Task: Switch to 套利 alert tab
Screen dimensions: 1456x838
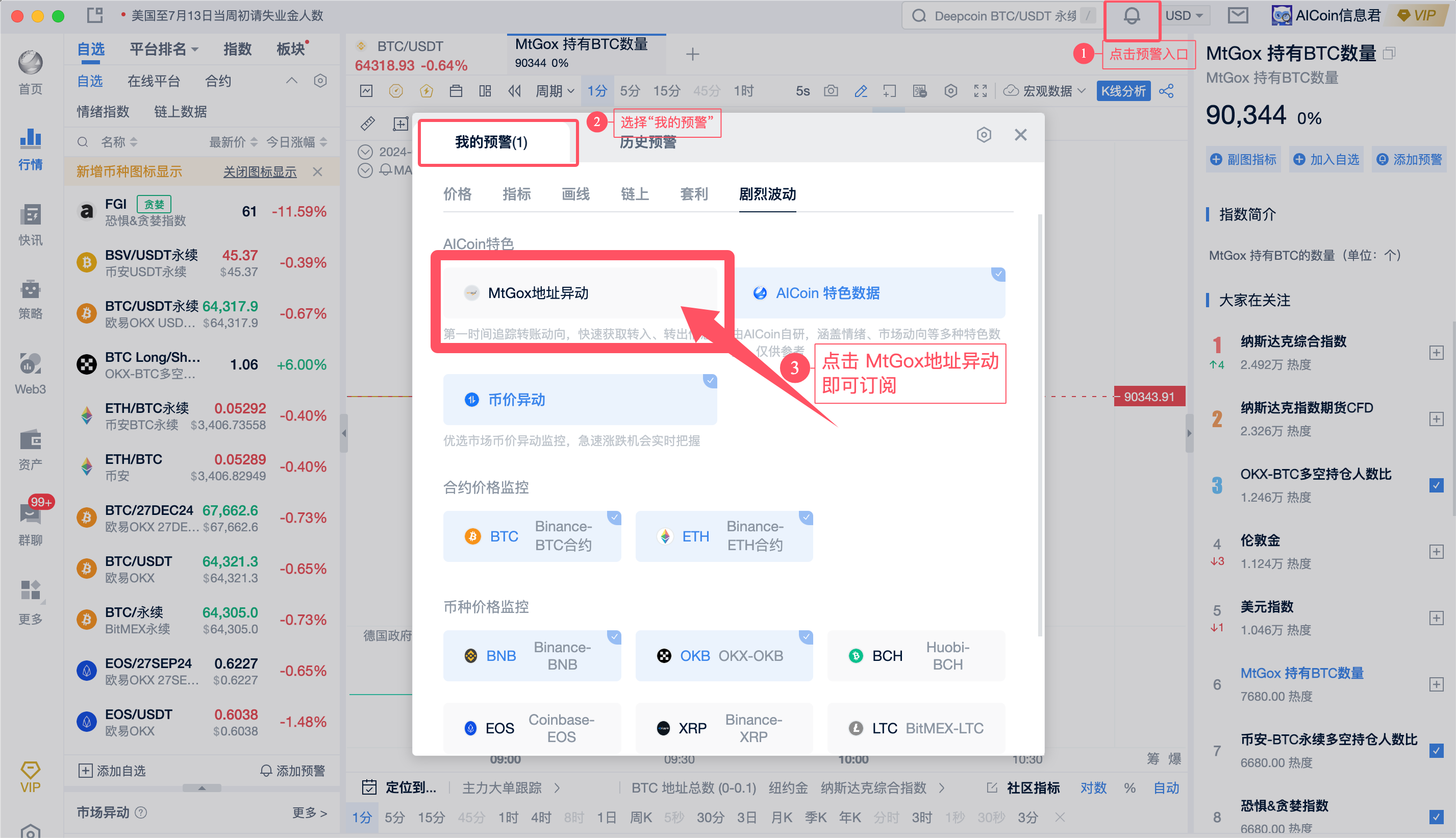Action: point(694,194)
